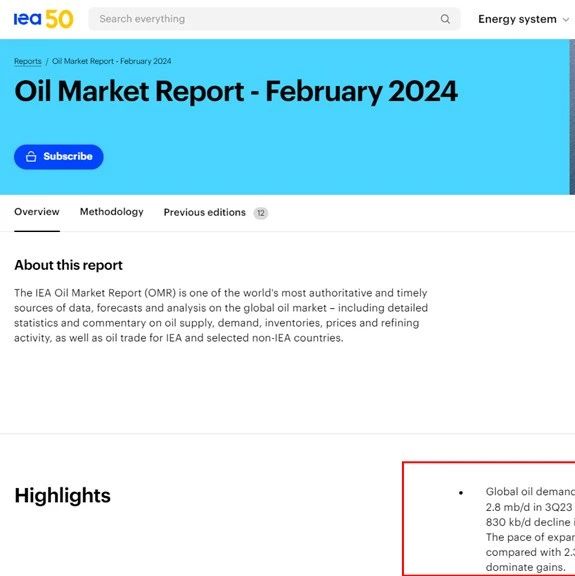This screenshot has height=576, width=575.
Task: Click the 12 editions count badge
Action: coord(261,213)
